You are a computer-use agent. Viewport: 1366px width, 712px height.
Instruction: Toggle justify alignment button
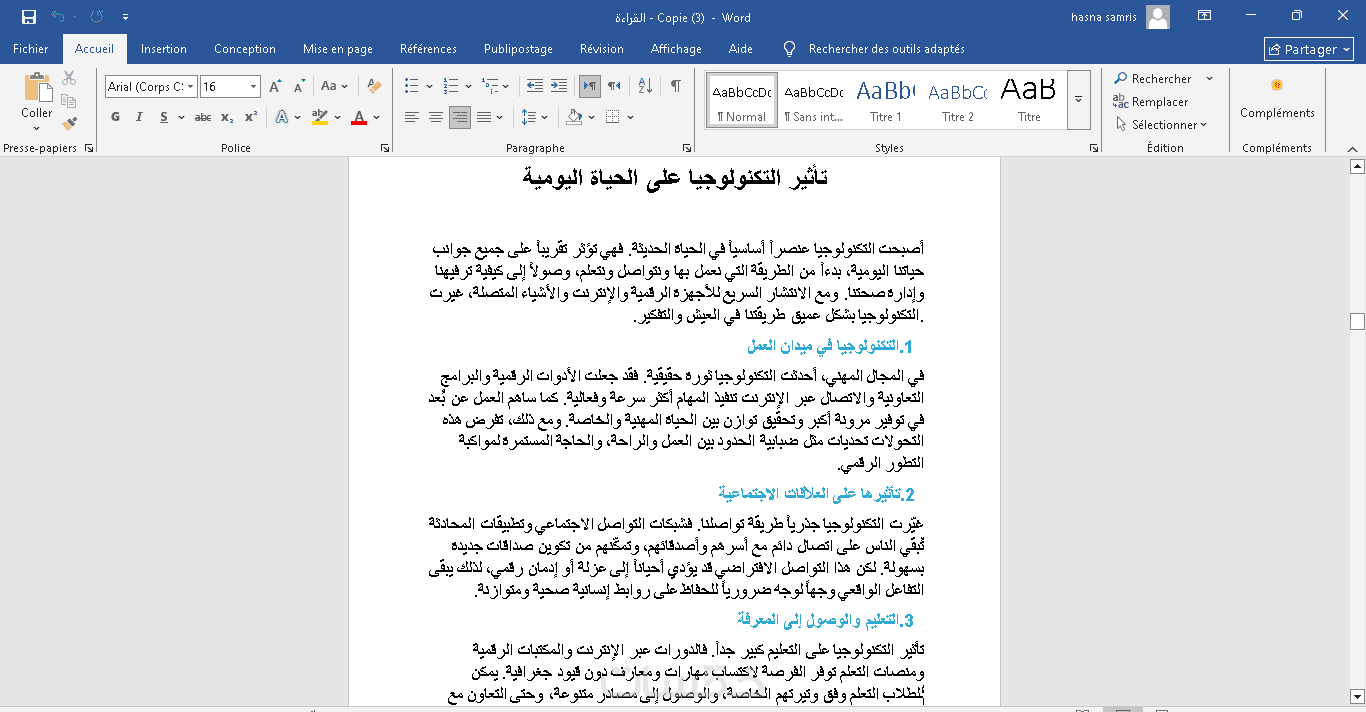[x=484, y=117]
